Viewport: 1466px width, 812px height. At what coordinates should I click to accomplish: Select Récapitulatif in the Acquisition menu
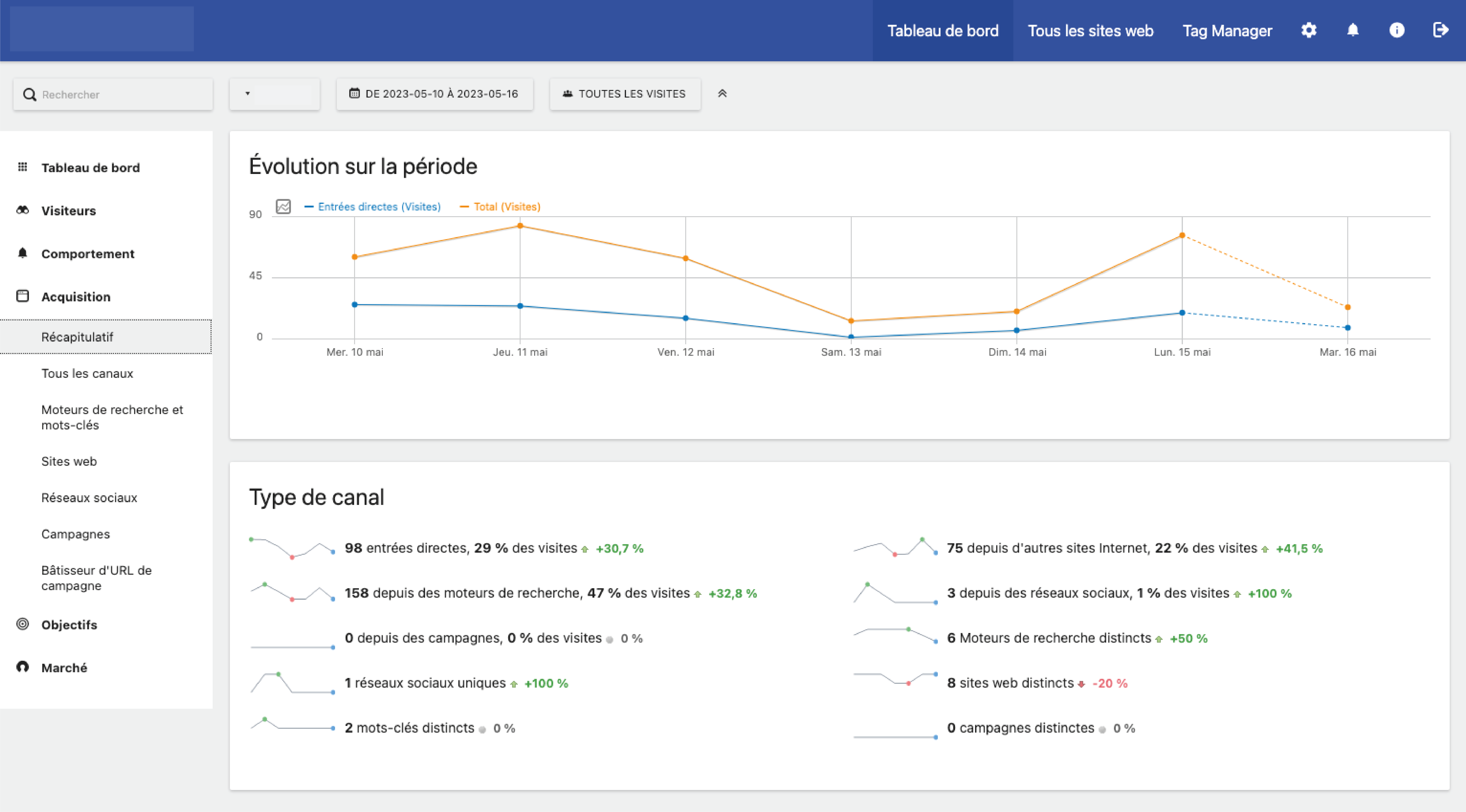click(106, 337)
